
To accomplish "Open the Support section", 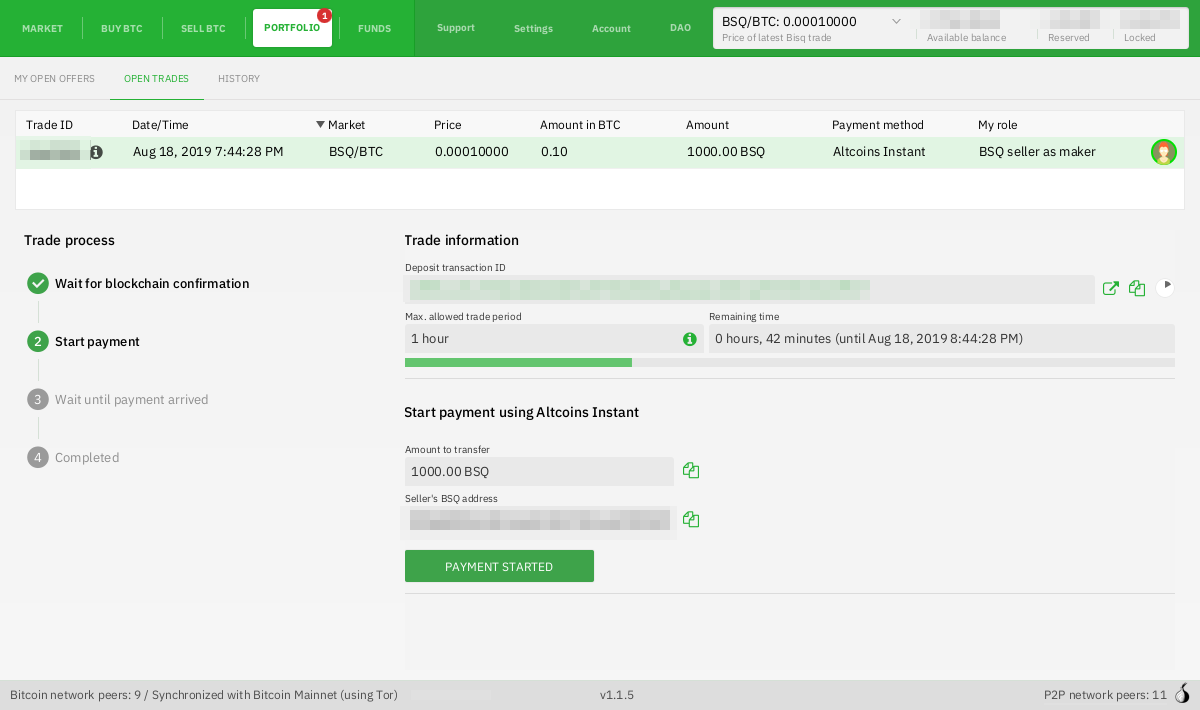I will point(456,28).
